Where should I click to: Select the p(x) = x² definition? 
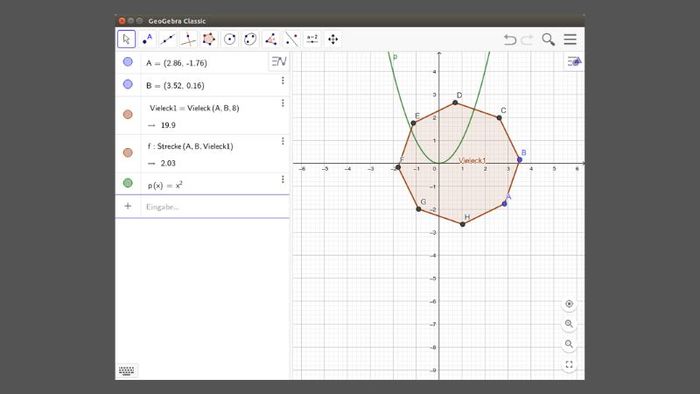click(x=165, y=185)
